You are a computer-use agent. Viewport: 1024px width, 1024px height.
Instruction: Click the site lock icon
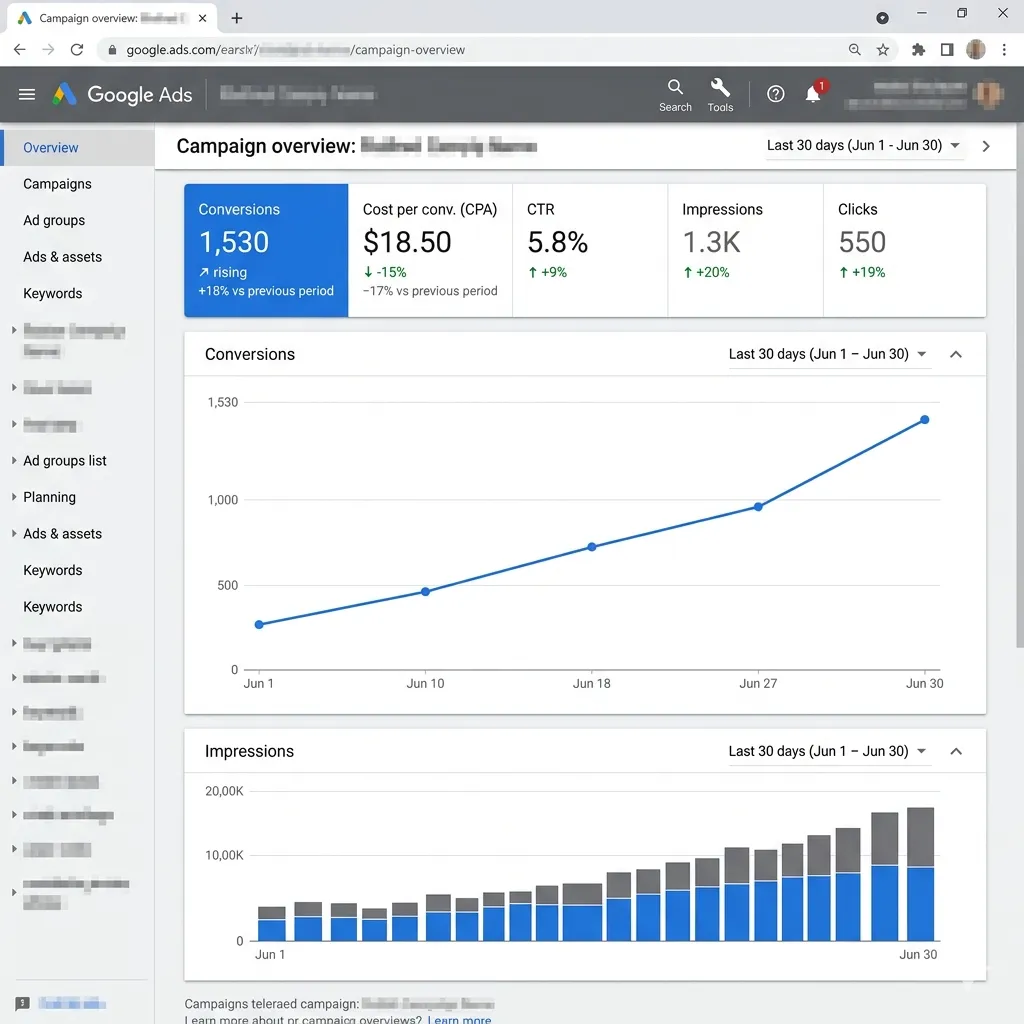(112, 50)
